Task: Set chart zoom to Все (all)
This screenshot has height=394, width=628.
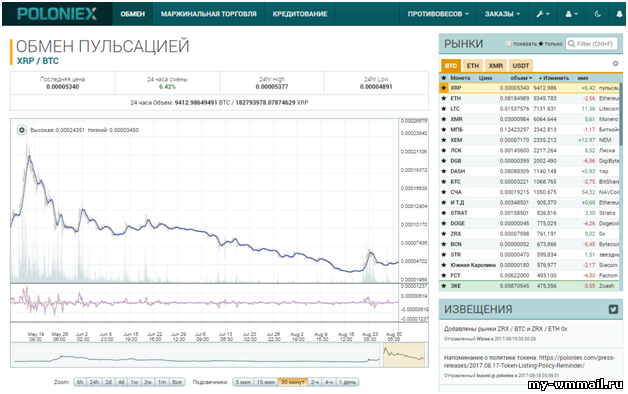Action: 177,382
